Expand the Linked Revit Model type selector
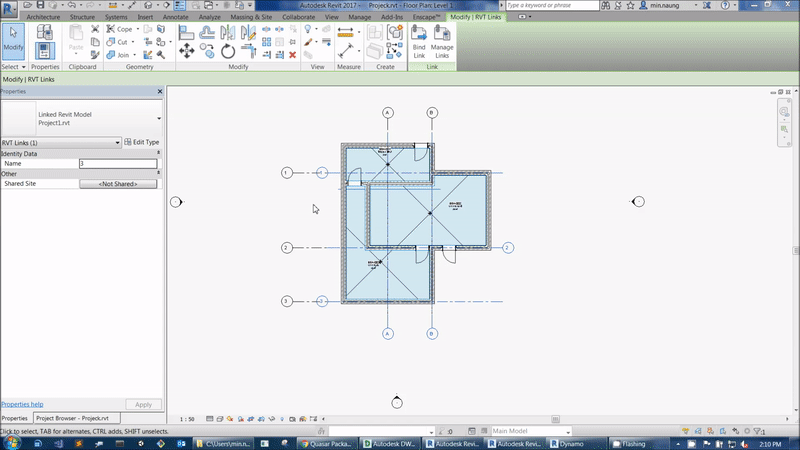800x450 pixels. pos(159,118)
